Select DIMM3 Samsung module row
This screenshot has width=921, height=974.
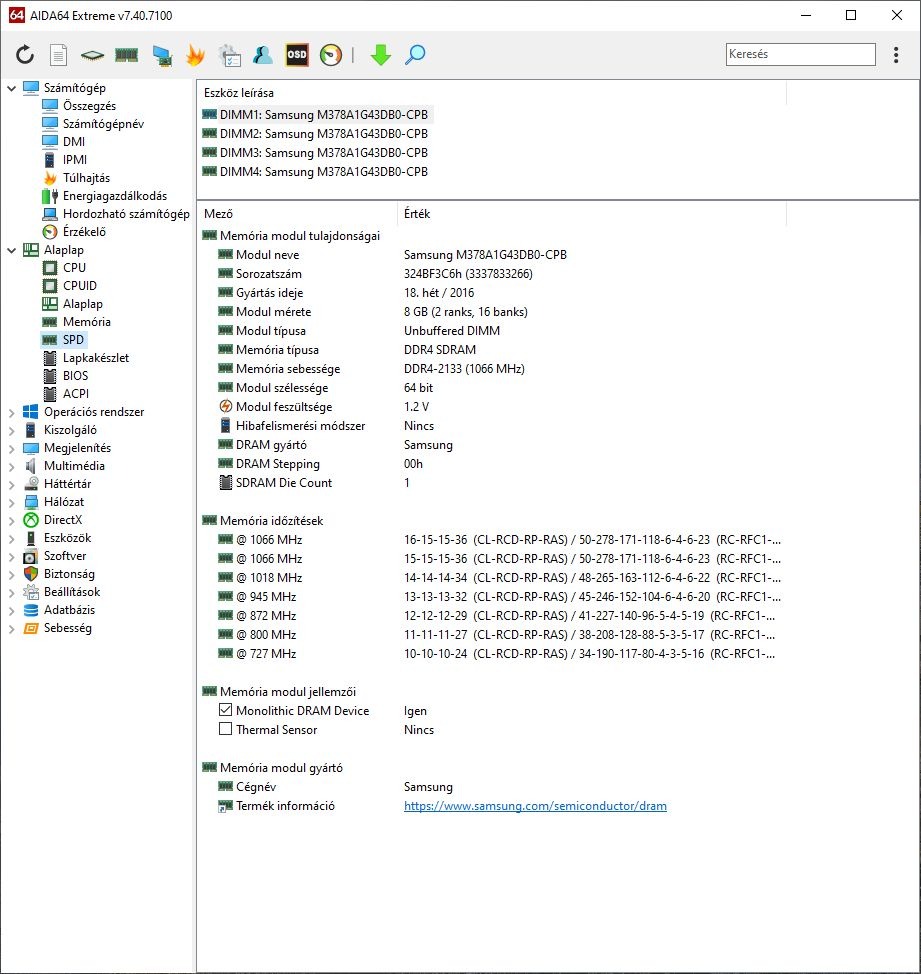point(324,153)
